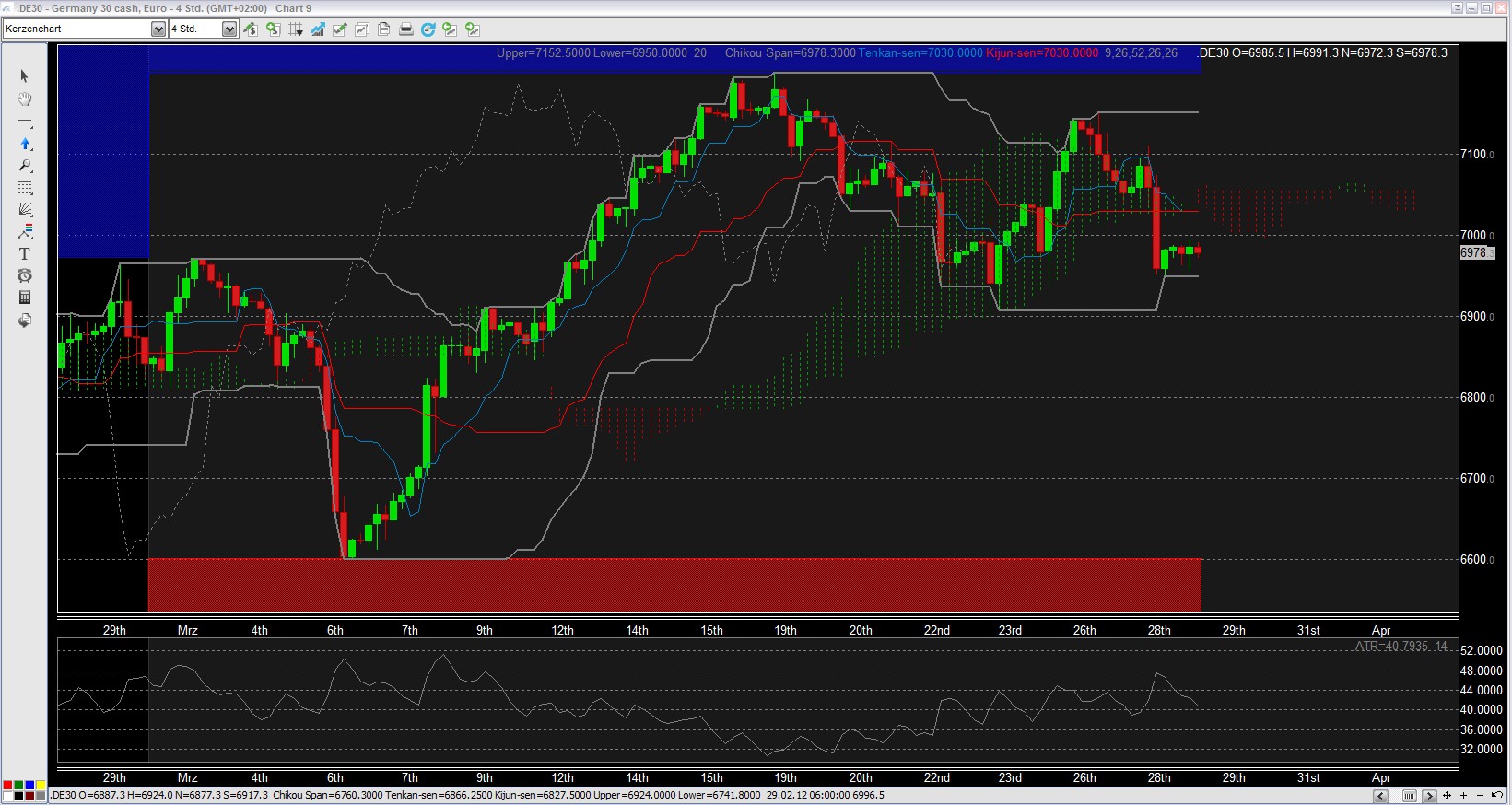The height and width of the screenshot is (805, 1512).
Task: Click the 6978 current price label
Action: point(1476,253)
